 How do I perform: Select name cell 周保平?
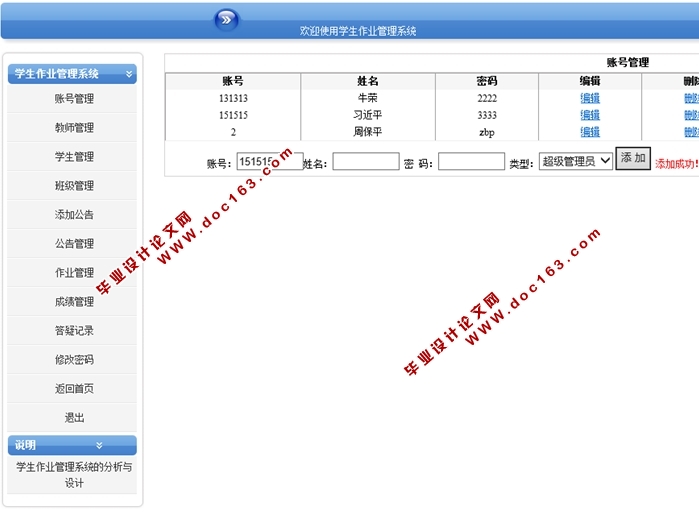(367, 132)
